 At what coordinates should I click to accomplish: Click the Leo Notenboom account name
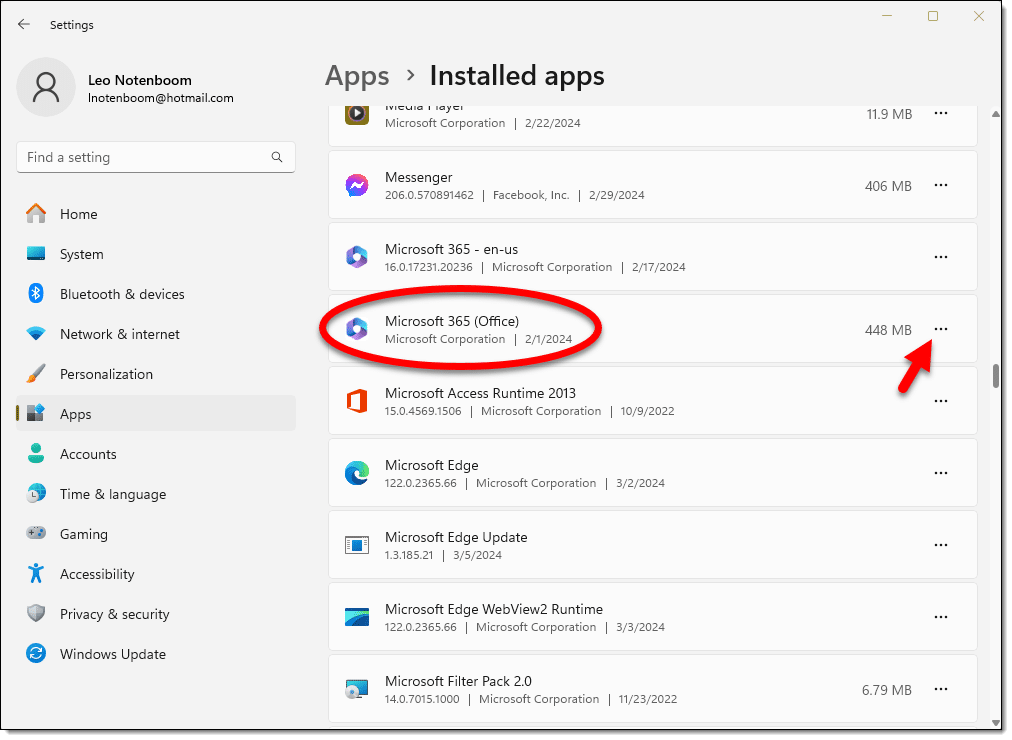coord(139,80)
